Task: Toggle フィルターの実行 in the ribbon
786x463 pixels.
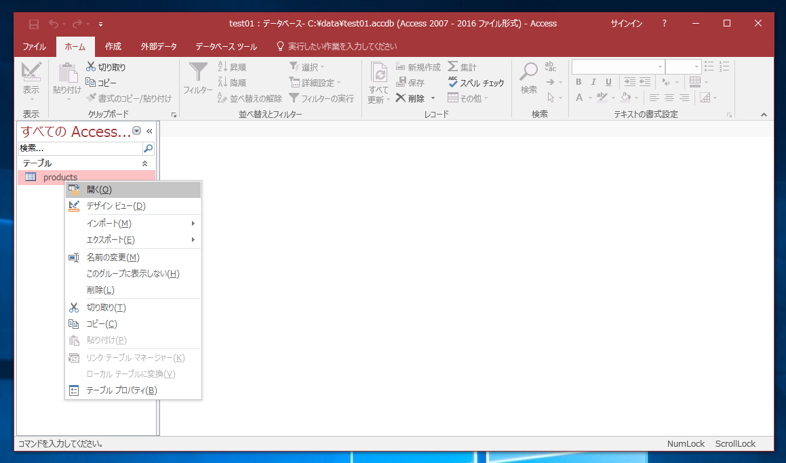Action: pos(321,98)
